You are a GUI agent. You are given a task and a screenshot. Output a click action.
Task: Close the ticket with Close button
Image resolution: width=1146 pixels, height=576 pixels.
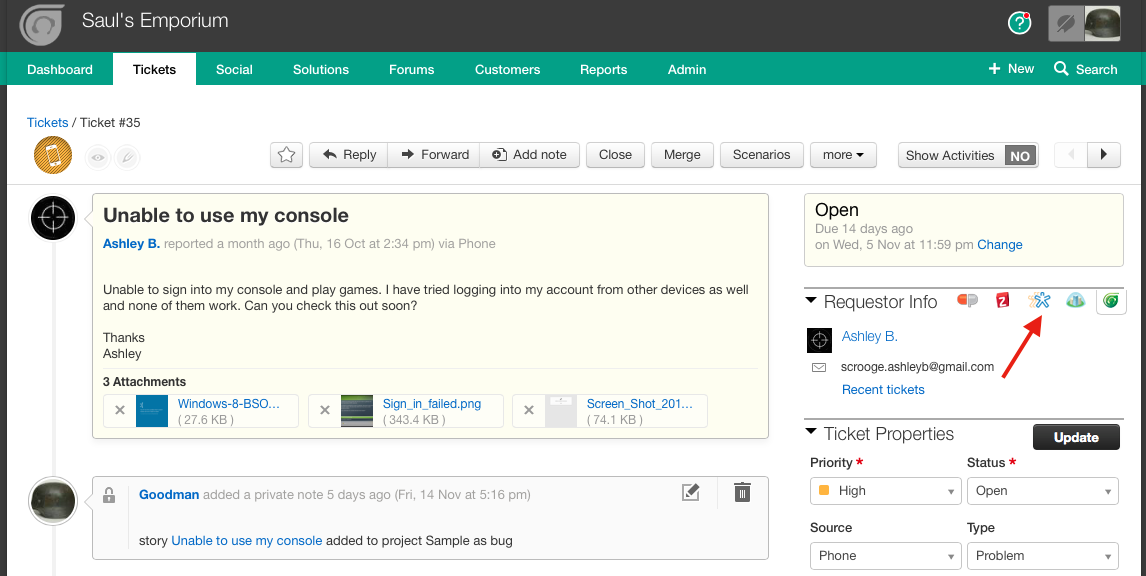point(615,155)
